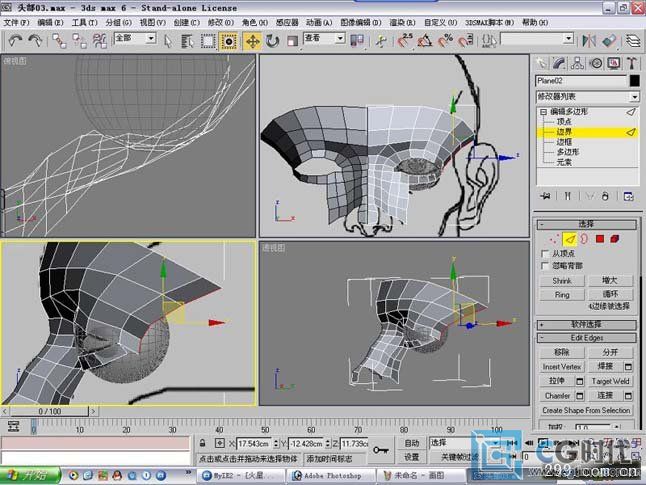Toggle the 2.5D Snaps magnet
The image size is (646, 485).
(405, 41)
